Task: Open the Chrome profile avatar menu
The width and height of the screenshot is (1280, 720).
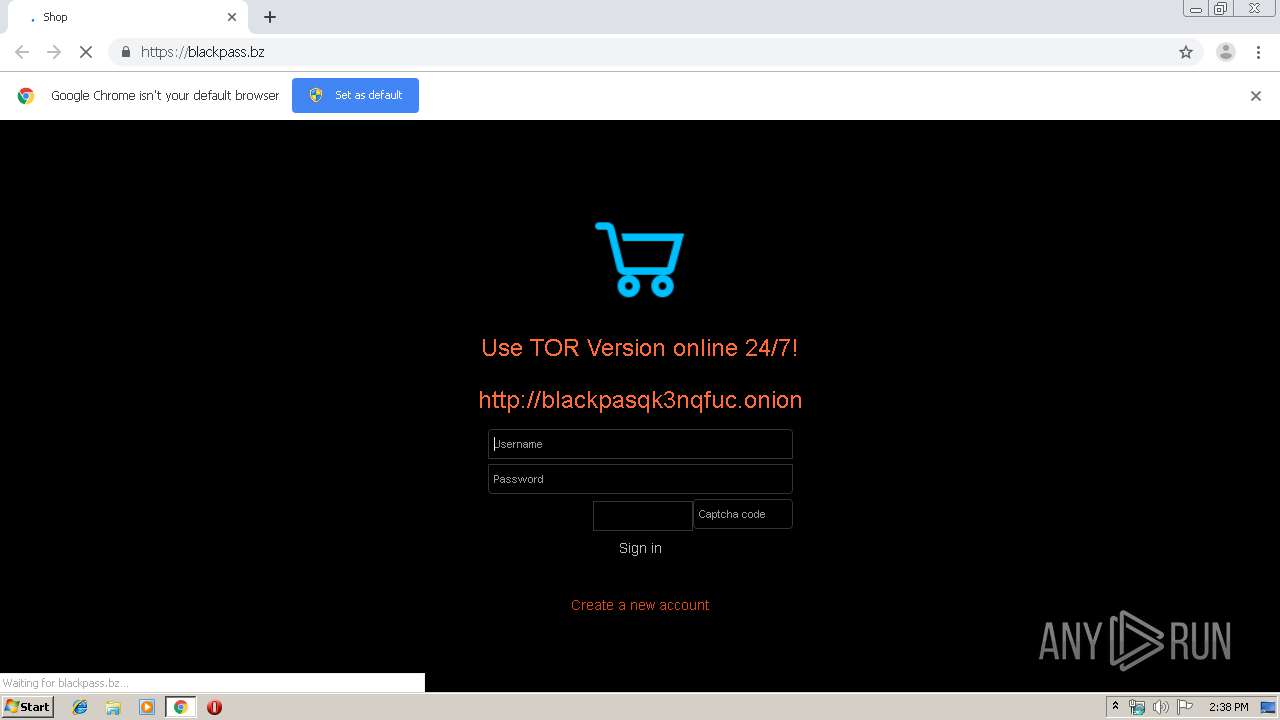Action: click(x=1226, y=52)
